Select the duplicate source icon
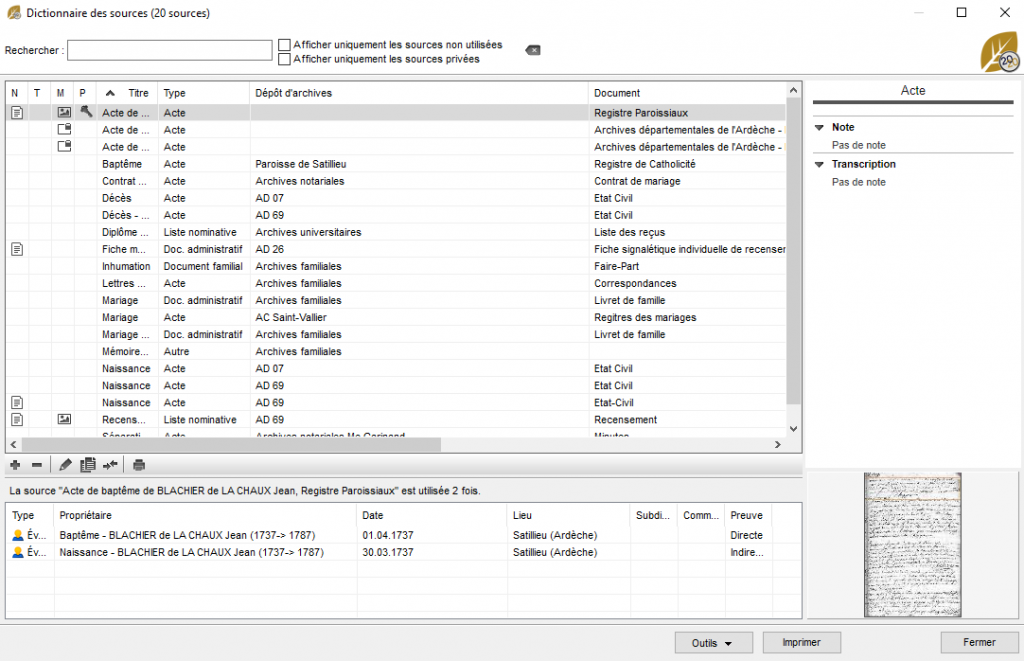The width and height of the screenshot is (1024, 661). (86, 464)
